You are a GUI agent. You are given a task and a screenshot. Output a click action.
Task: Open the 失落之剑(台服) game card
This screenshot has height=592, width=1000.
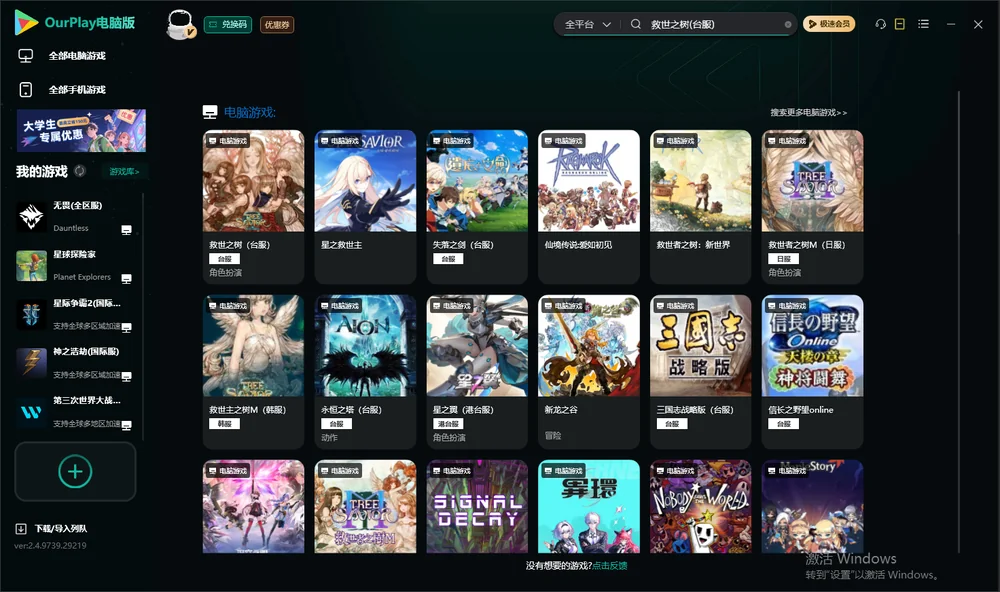477,207
